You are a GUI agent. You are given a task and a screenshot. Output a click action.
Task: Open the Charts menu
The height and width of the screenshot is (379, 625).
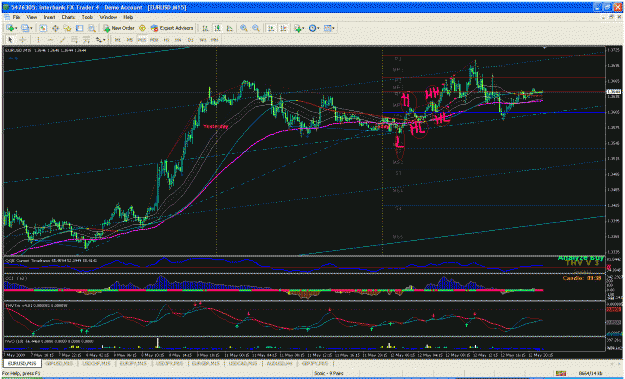coord(68,18)
